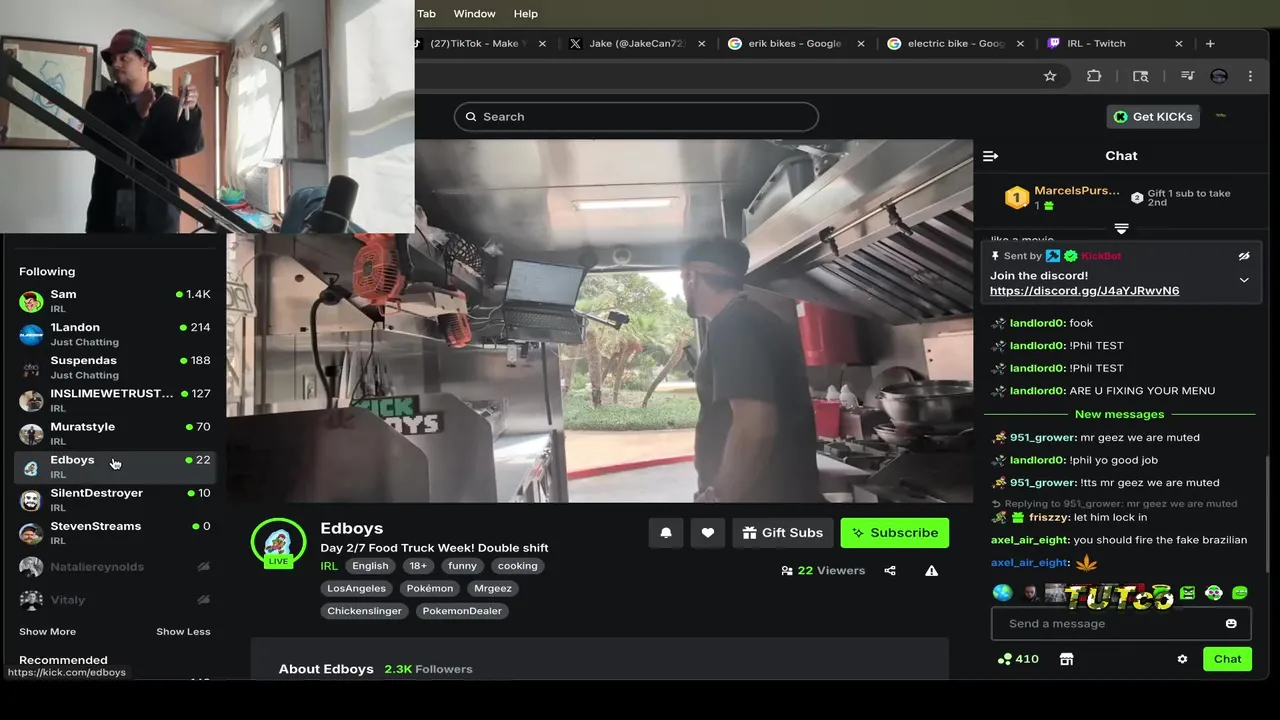Screen dimensions: 1280x720
Task: Click Gift Subs button
Action: [782, 533]
